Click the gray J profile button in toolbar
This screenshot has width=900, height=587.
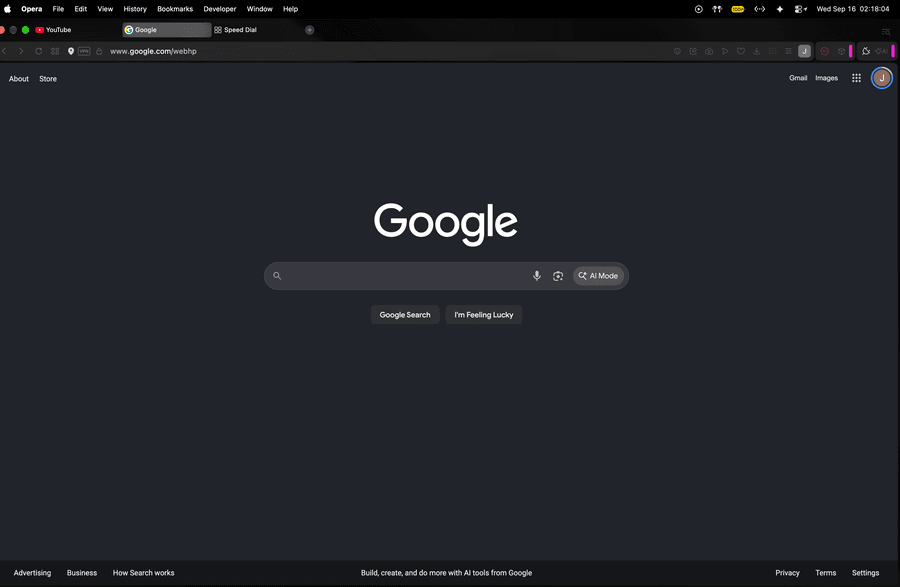pyautogui.click(x=805, y=51)
